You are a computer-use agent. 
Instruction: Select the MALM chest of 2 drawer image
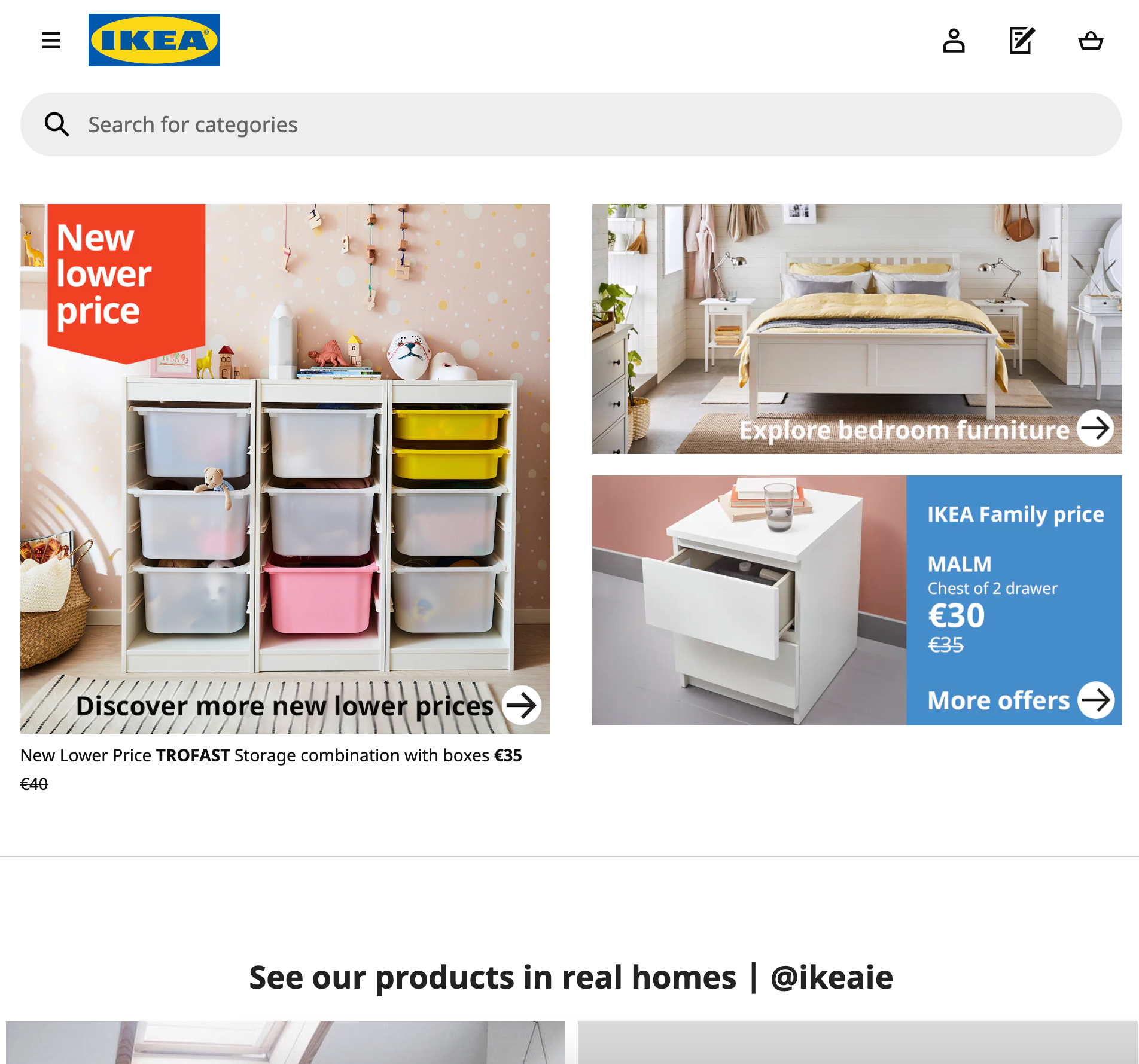click(x=749, y=600)
